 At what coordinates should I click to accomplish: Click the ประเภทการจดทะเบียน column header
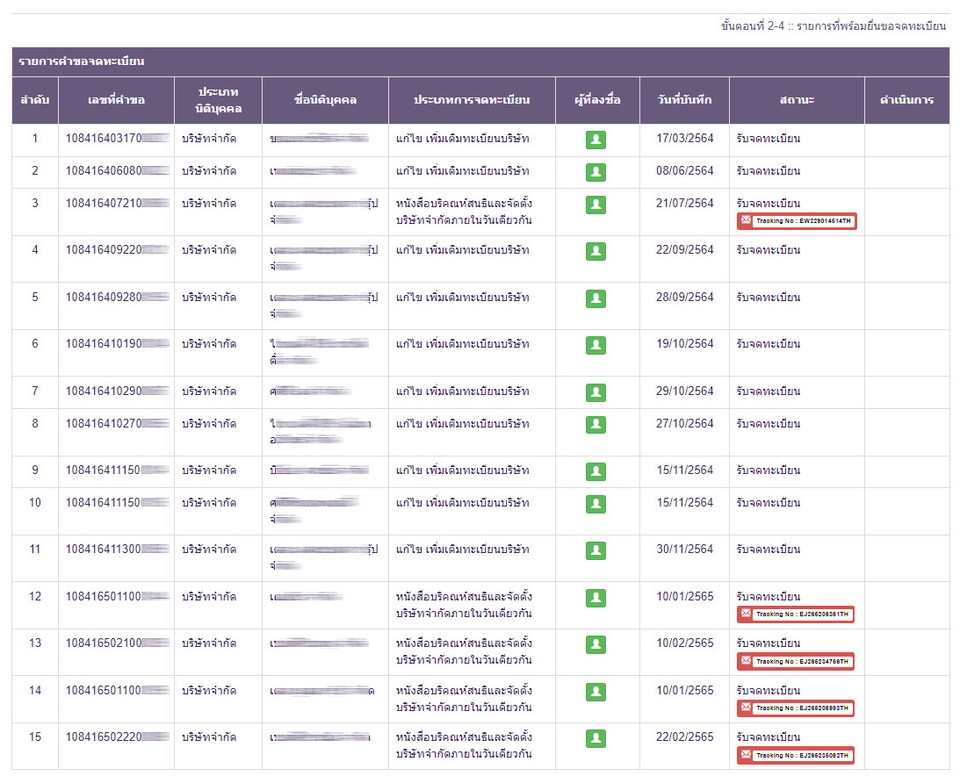point(471,100)
